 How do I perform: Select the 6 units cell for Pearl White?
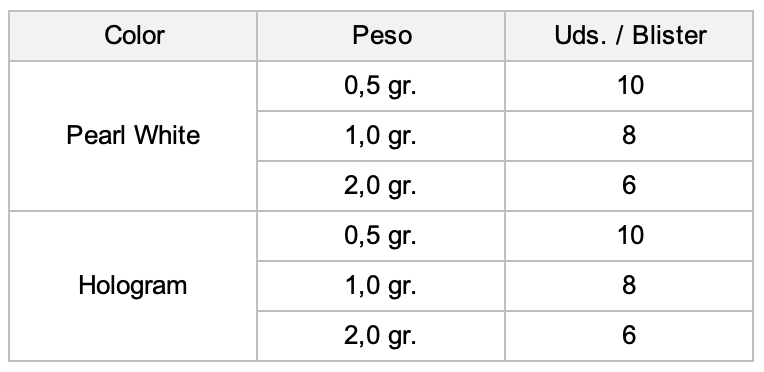pos(630,186)
